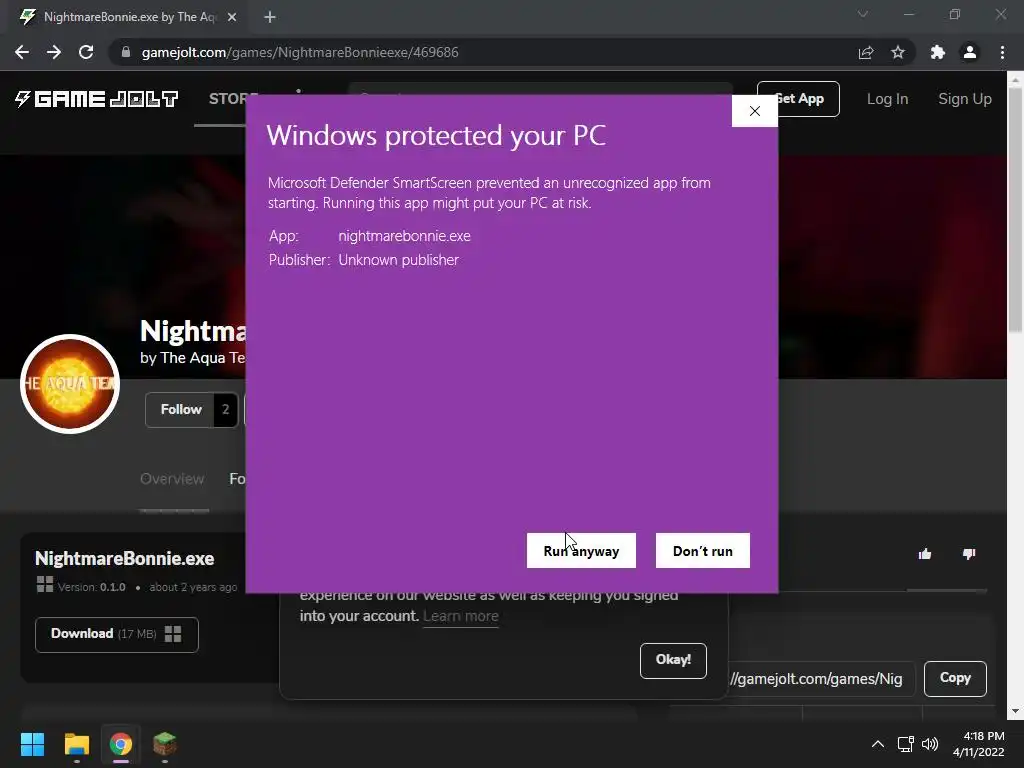Open volume tray icon
Image resolution: width=1024 pixels, height=768 pixels.
click(930, 744)
